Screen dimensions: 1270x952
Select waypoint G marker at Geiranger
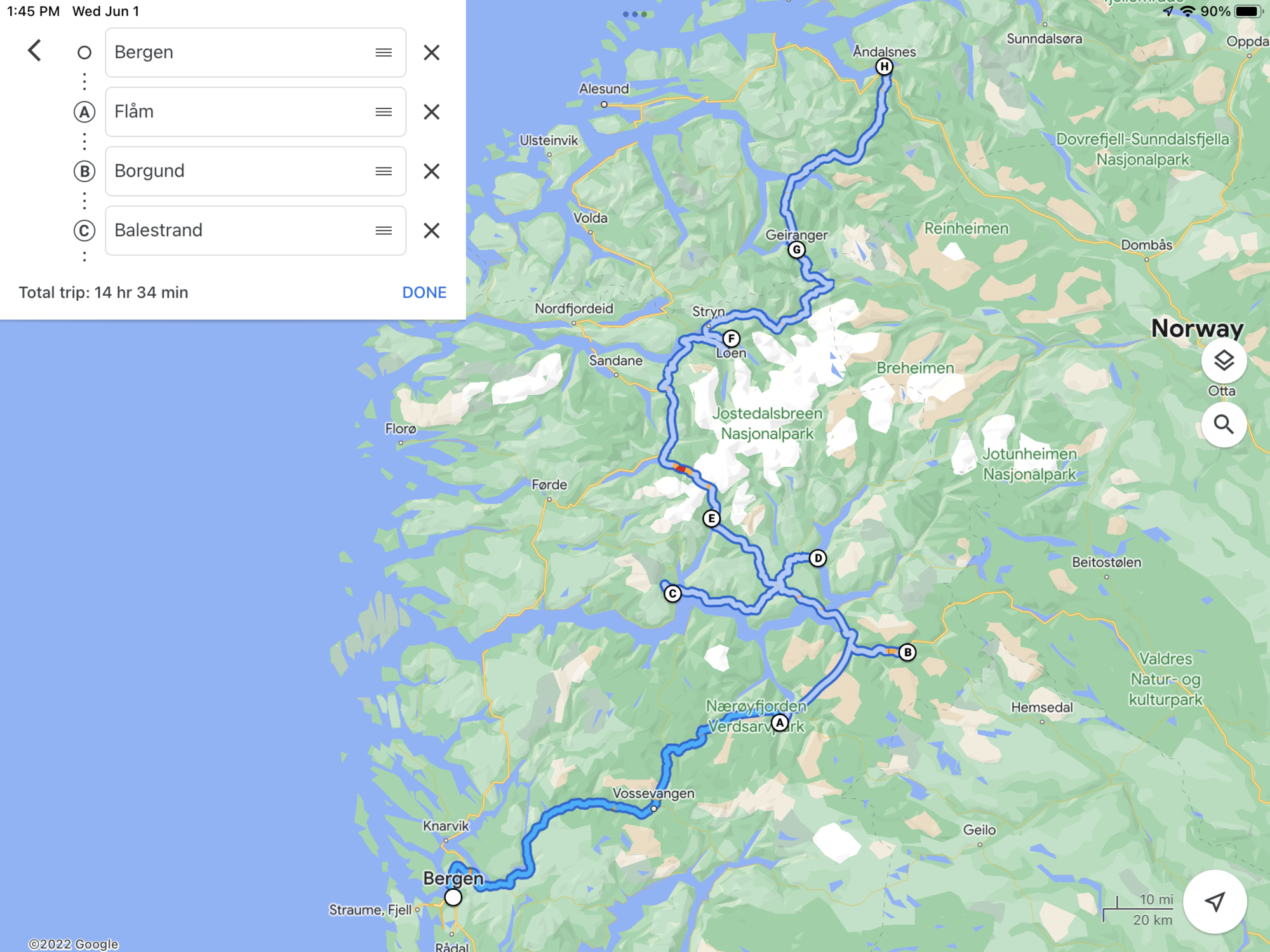796,250
